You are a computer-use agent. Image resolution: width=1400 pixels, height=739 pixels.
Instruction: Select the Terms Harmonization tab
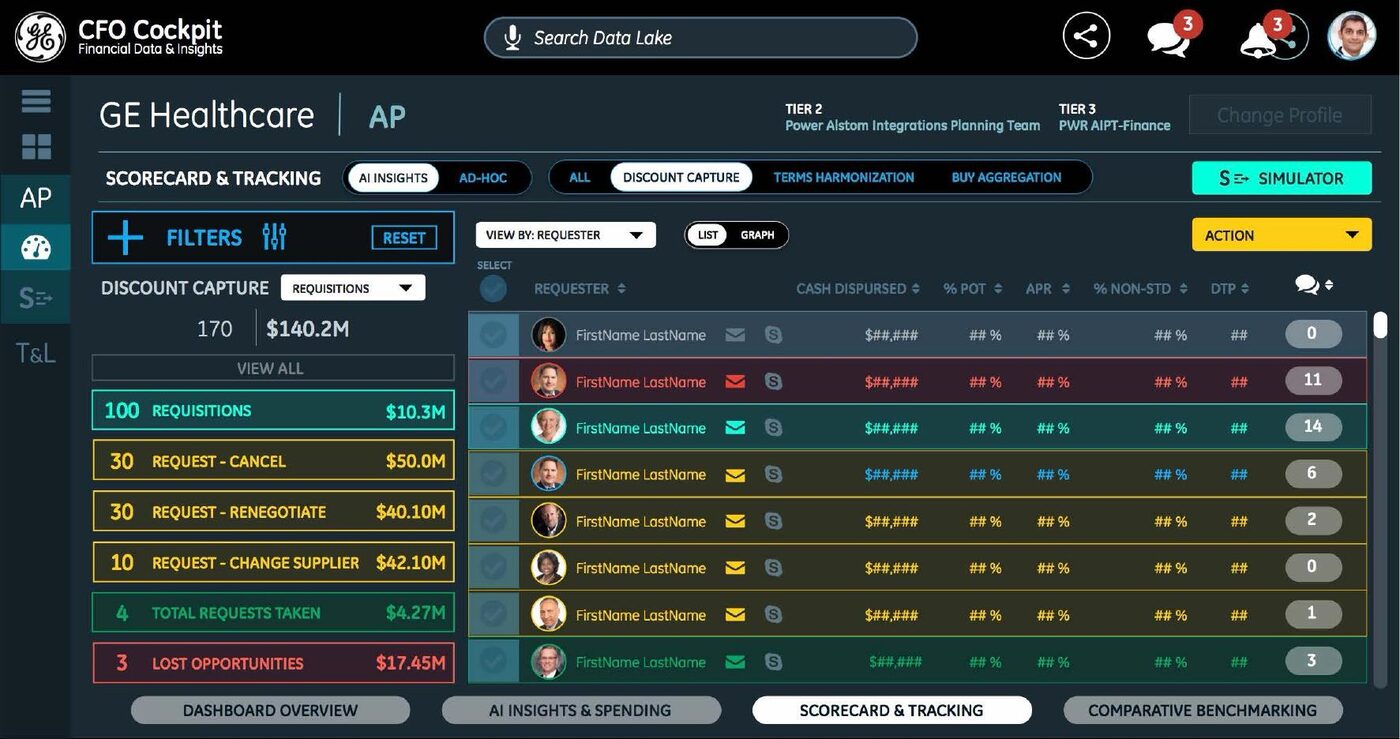[843, 178]
